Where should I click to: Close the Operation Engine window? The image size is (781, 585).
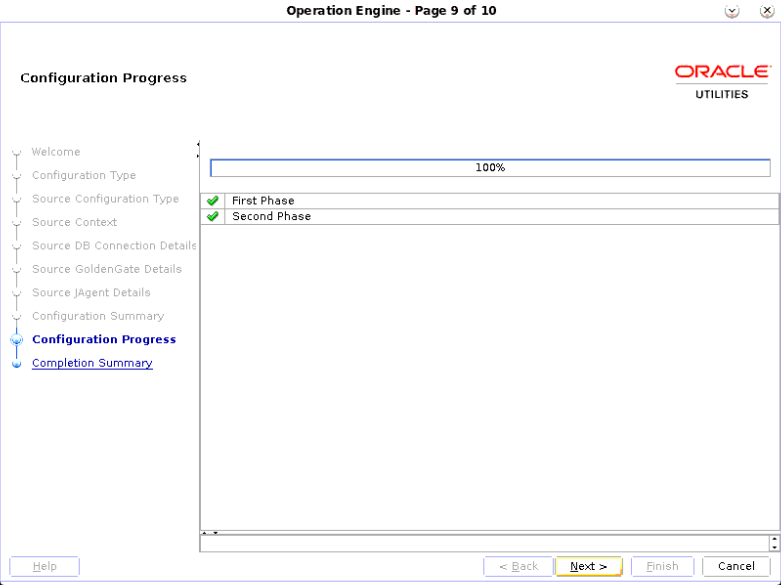click(767, 11)
